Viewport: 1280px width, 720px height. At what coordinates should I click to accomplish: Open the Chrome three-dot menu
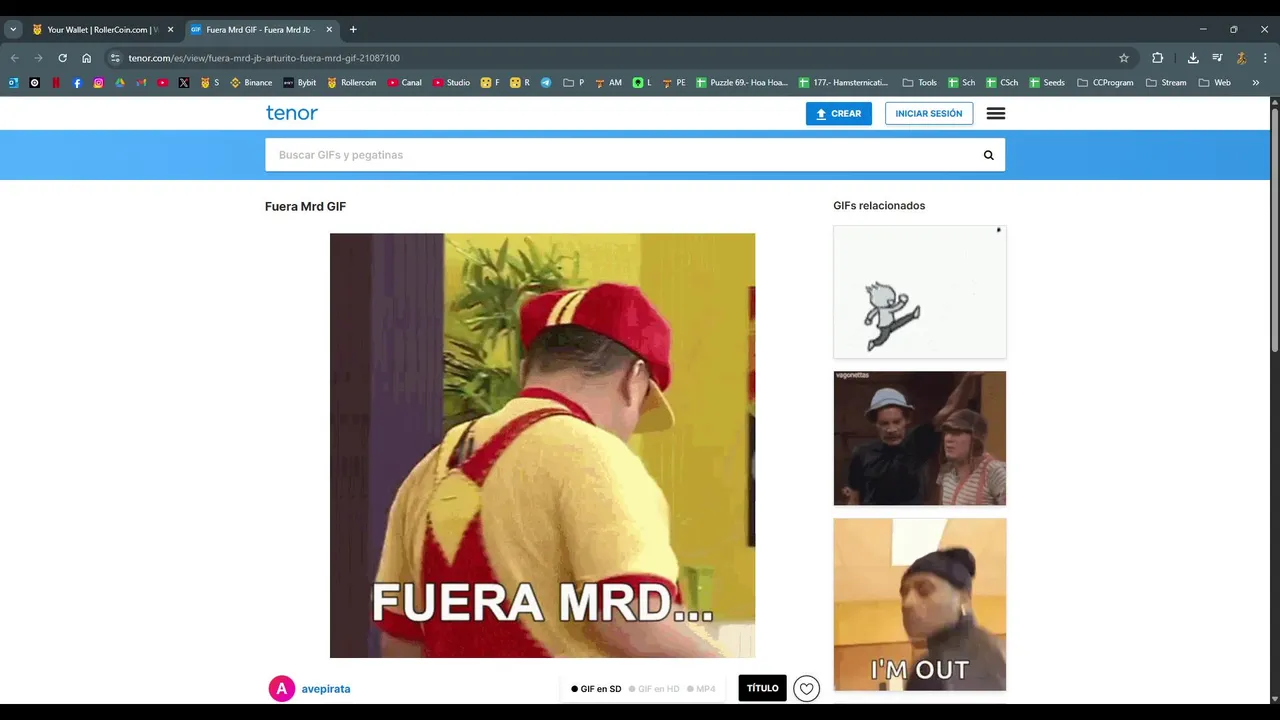[x=1265, y=58]
